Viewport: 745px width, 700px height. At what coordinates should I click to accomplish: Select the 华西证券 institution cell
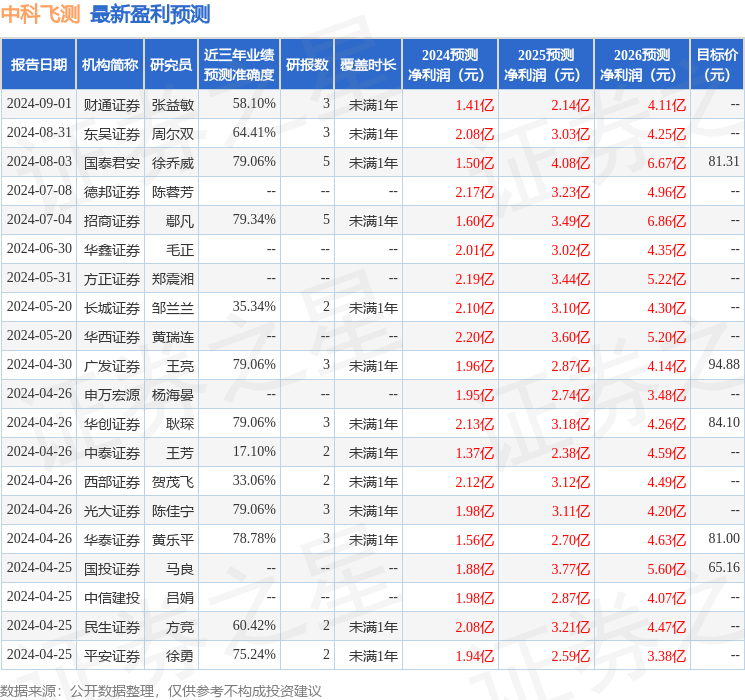[x=112, y=337]
